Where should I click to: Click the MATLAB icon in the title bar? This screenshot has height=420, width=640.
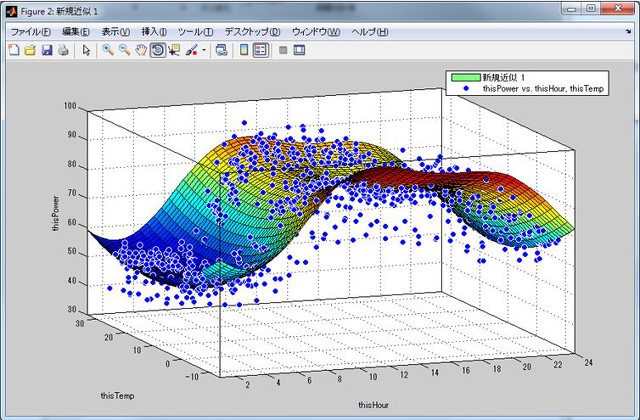coord(11,11)
